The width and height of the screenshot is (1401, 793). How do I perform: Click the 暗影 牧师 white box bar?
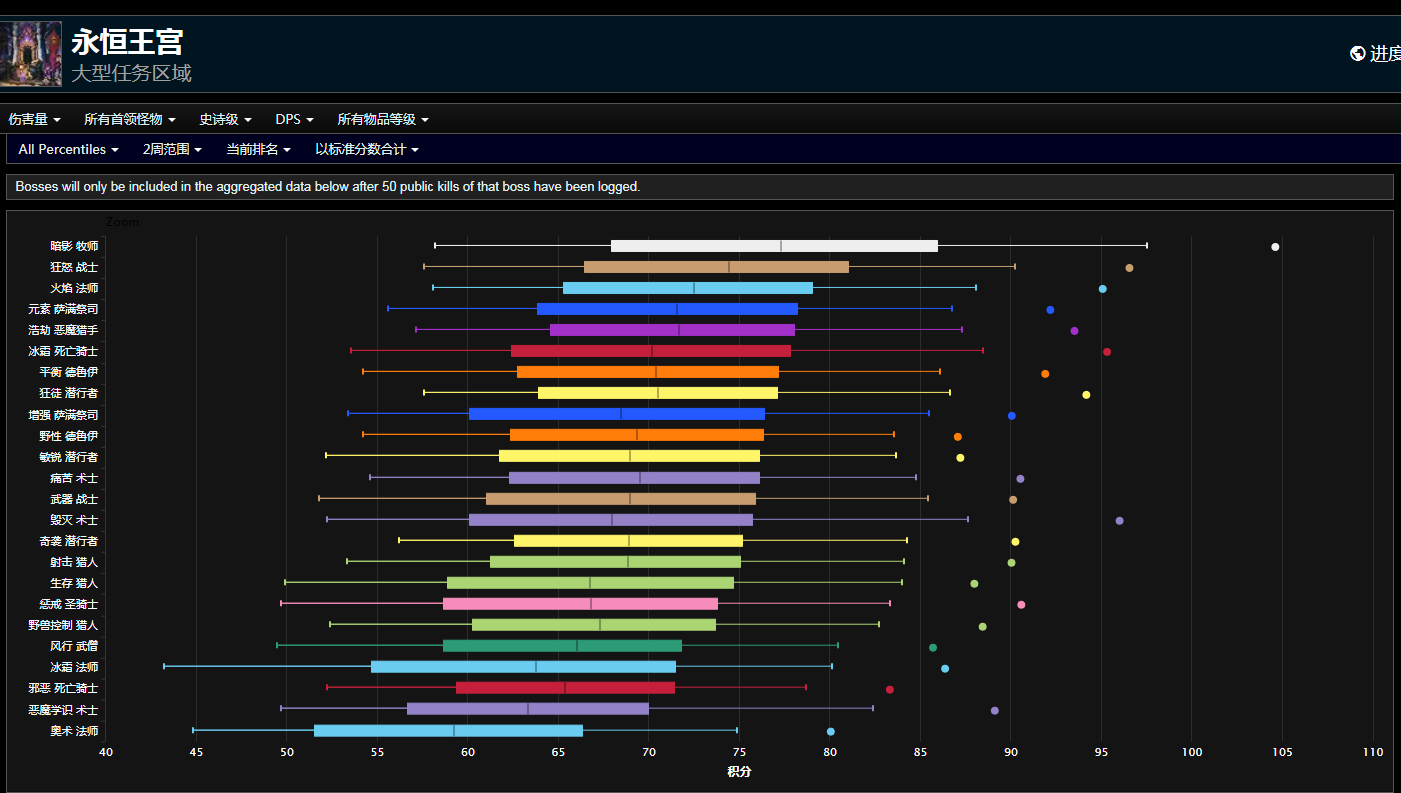(774, 246)
